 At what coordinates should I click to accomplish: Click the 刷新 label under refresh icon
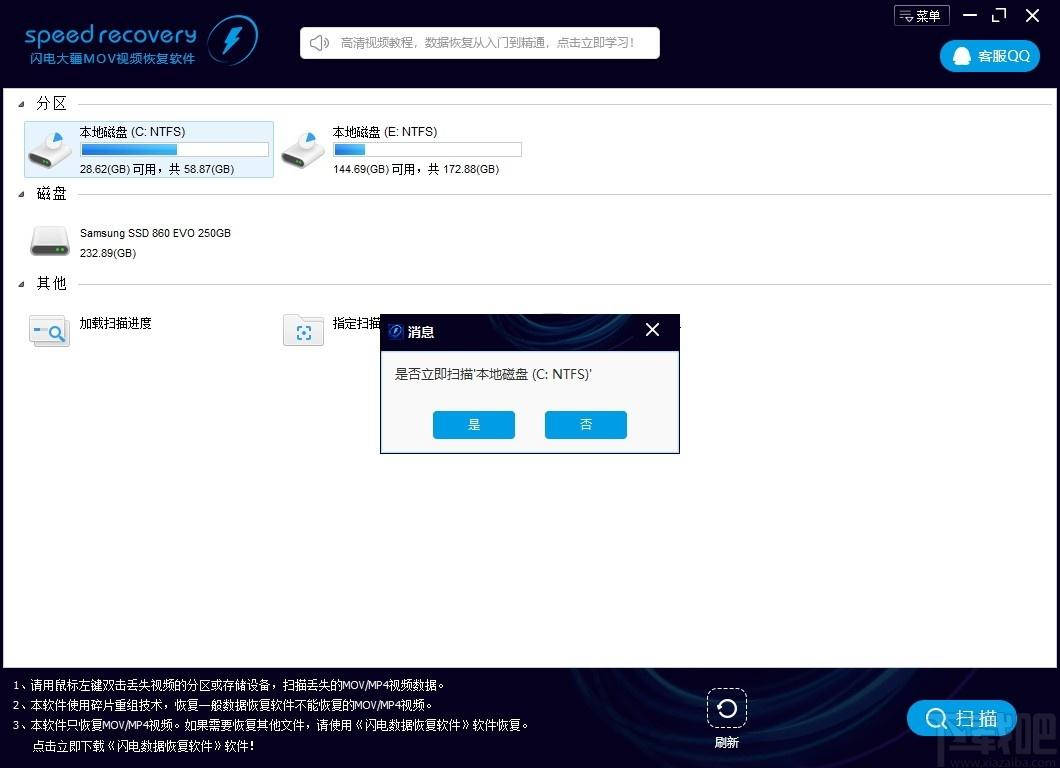(x=727, y=742)
